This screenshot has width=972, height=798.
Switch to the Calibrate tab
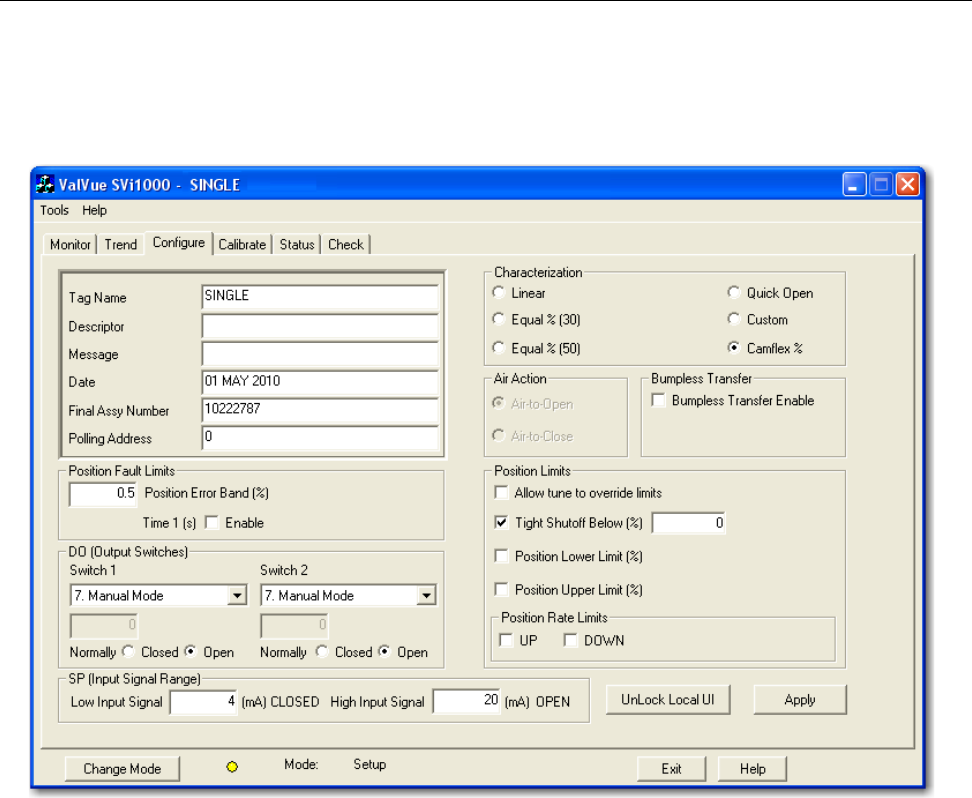coord(242,244)
